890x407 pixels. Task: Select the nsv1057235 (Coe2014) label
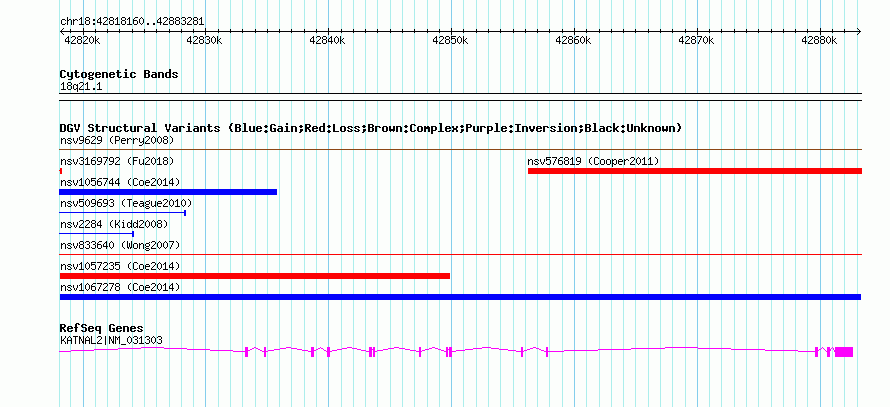coord(120,266)
